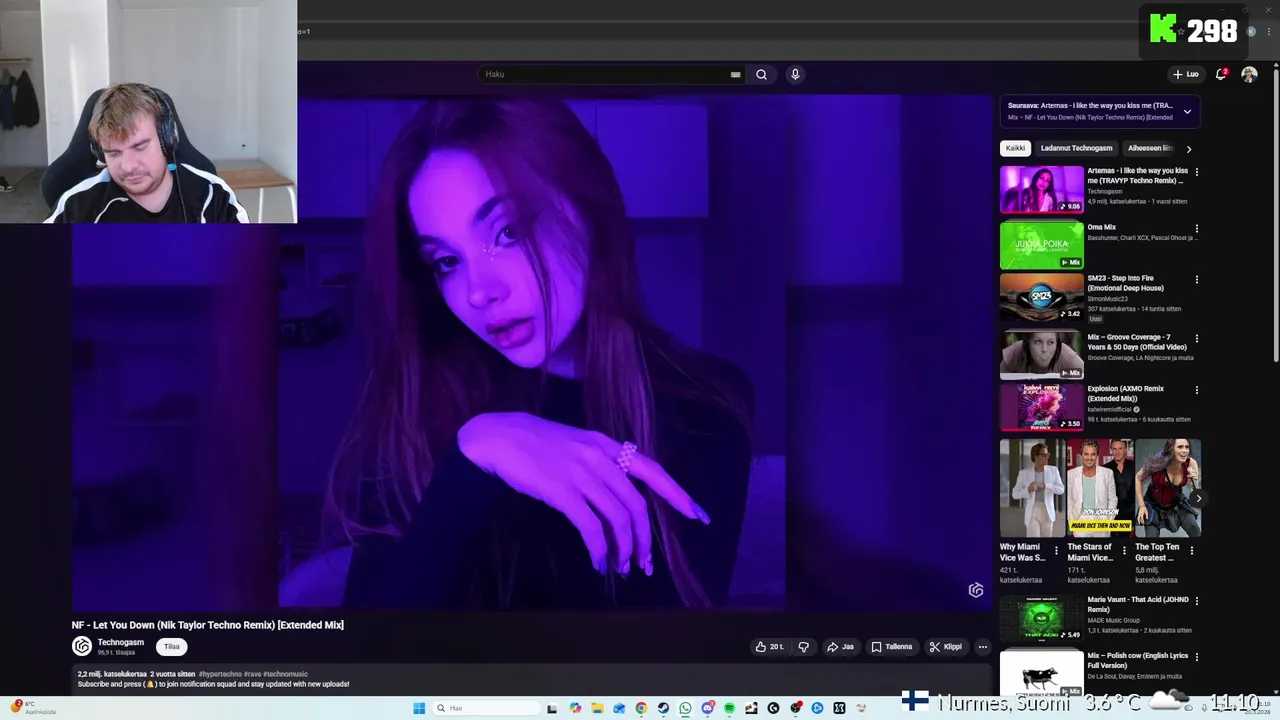
Task: Dislike the video with thumbs down
Action: (x=803, y=647)
